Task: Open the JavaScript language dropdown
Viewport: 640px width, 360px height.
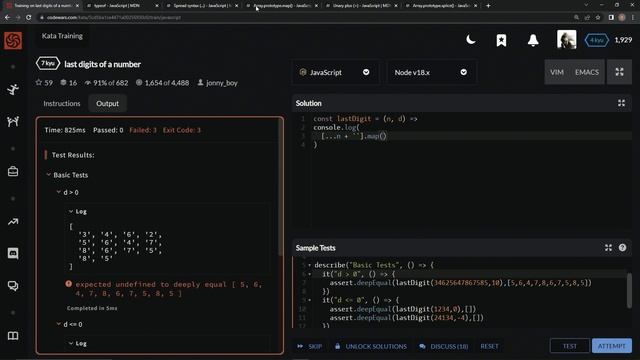Action: 335,72
